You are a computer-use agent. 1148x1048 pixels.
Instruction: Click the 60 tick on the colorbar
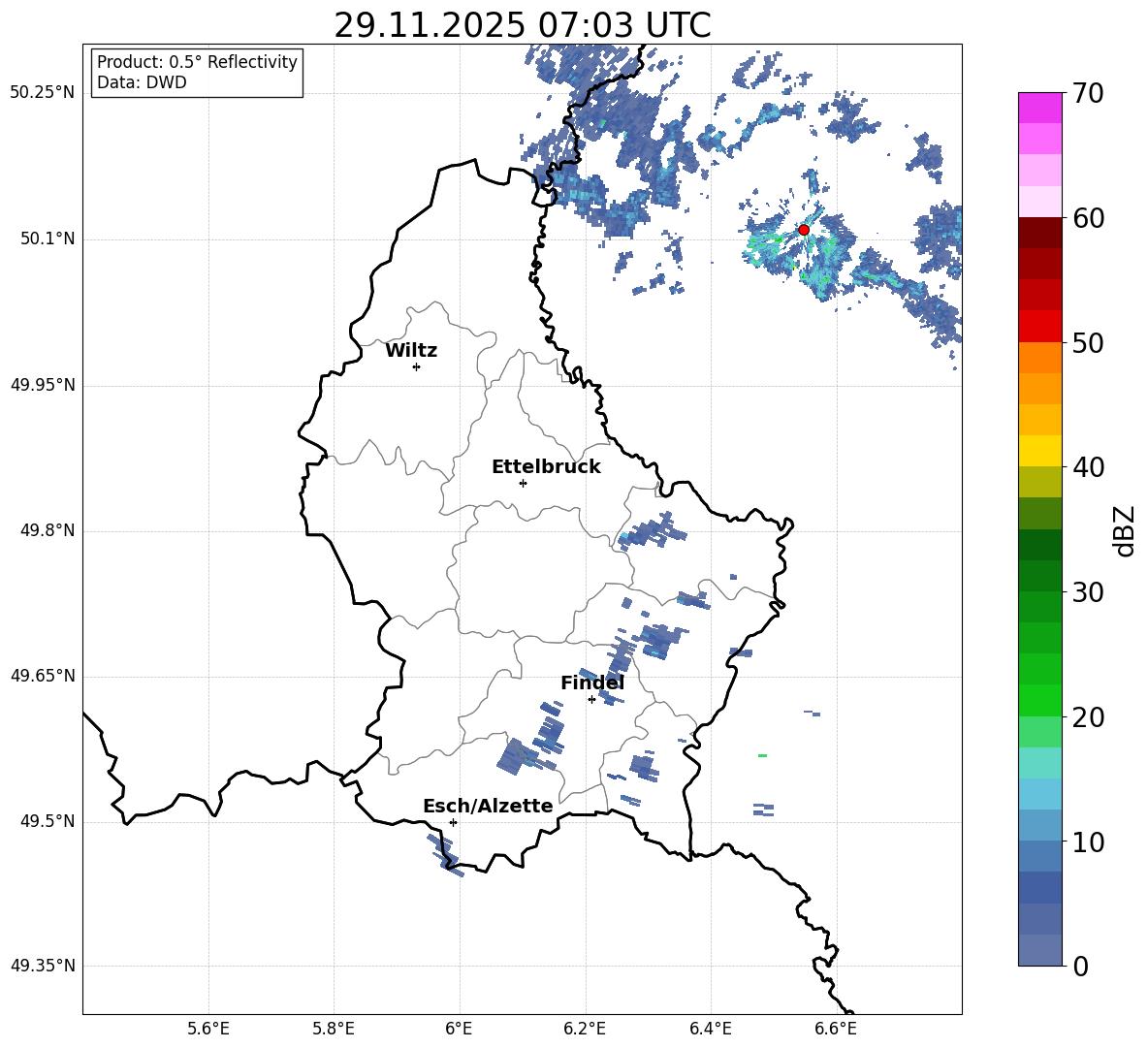click(1088, 217)
